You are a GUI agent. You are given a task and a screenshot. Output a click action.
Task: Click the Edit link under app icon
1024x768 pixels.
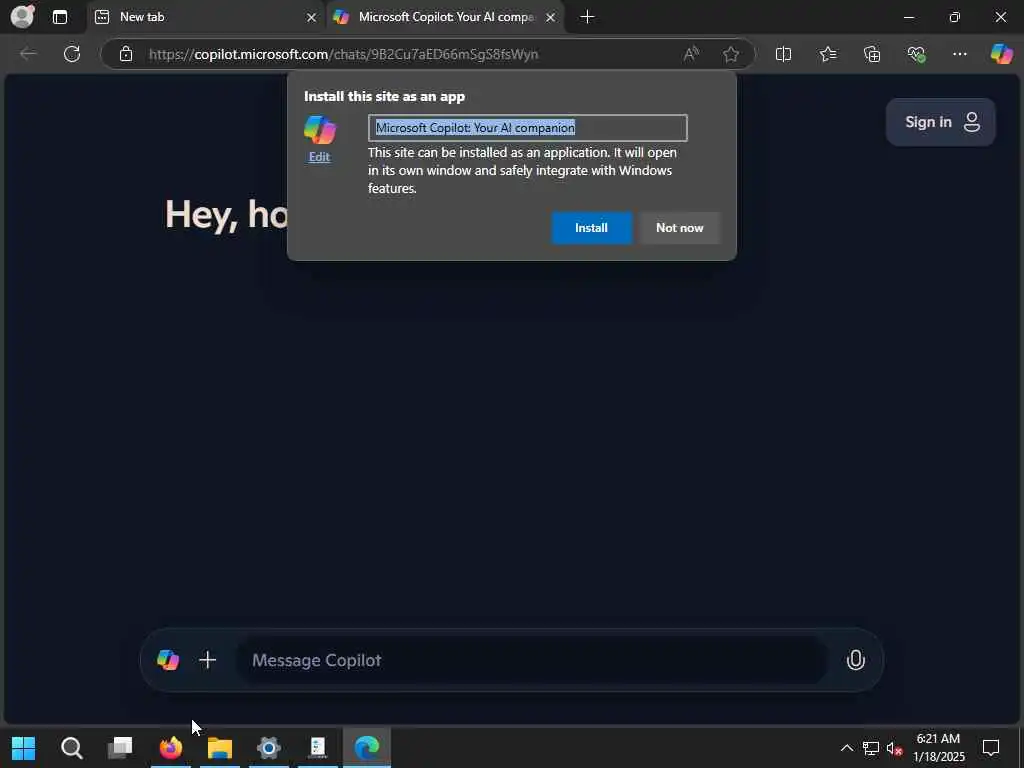pos(319,157)
